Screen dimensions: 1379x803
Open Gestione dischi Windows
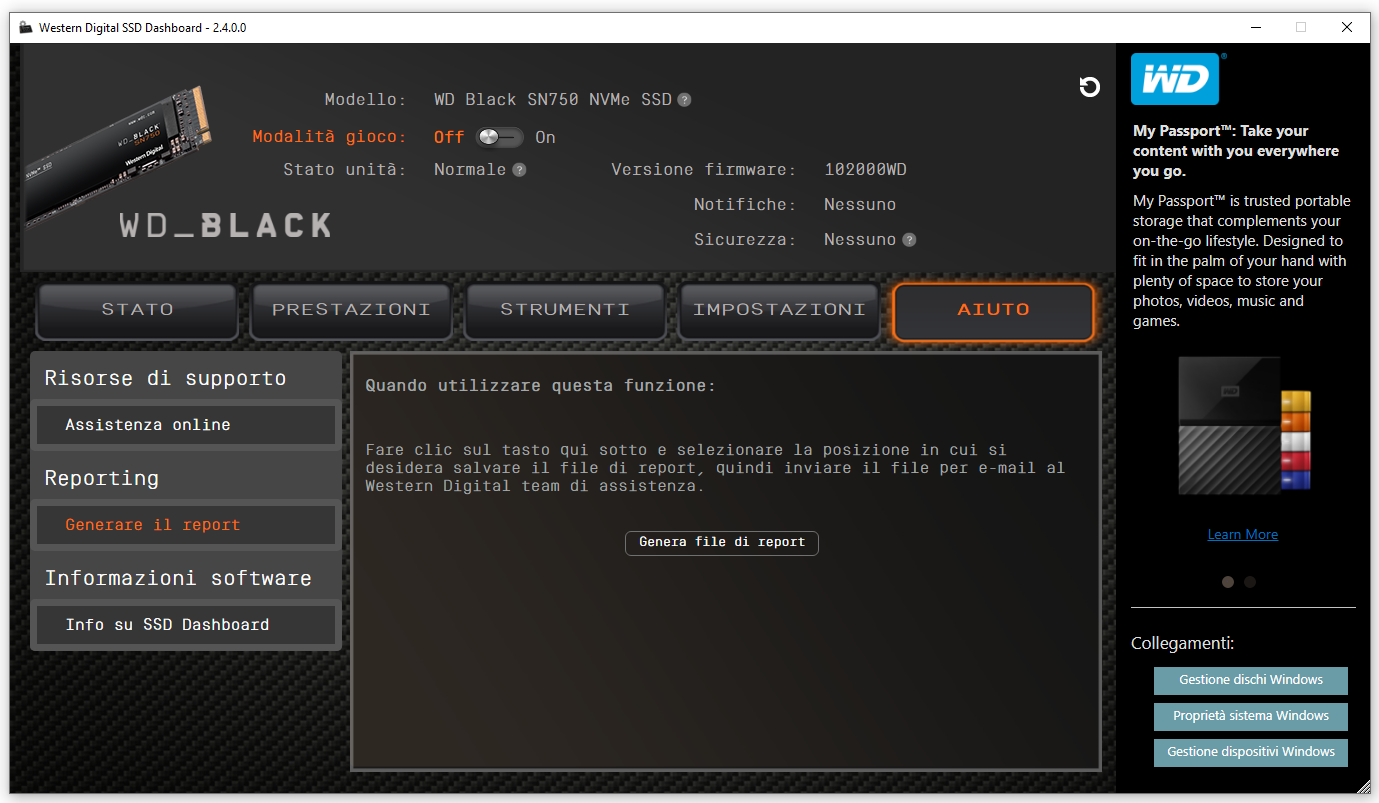click(1251, 680)
